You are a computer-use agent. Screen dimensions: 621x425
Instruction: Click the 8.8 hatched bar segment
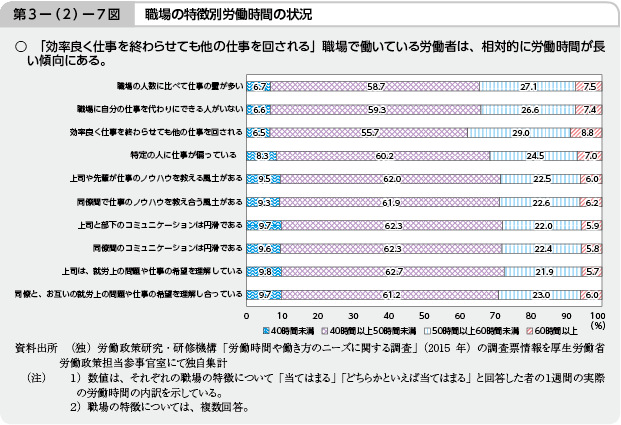(587, 132)
